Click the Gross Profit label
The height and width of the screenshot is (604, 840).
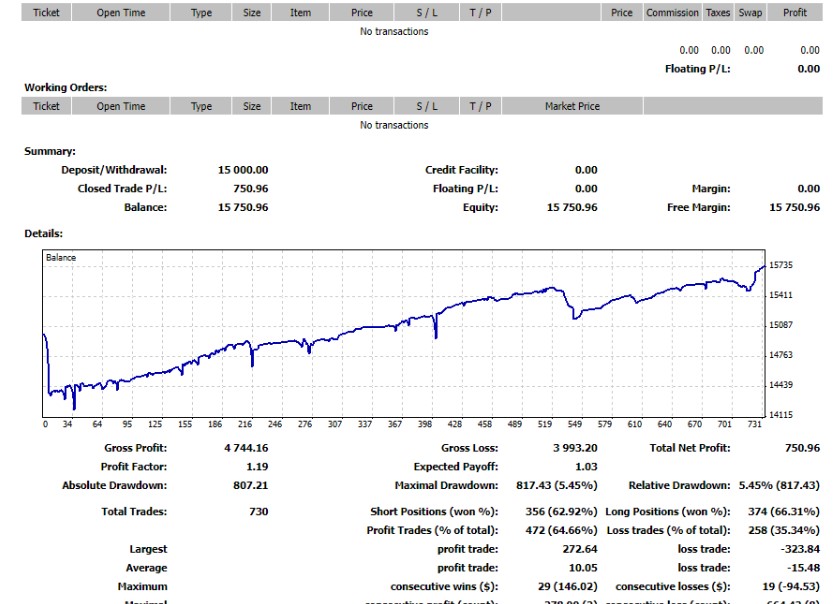(136, 448)
